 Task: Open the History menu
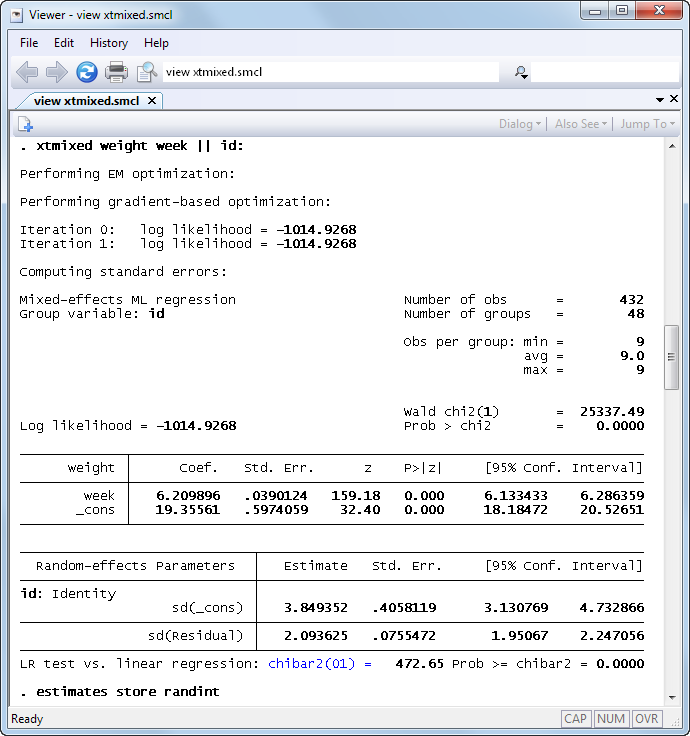(x=109, y=43)
